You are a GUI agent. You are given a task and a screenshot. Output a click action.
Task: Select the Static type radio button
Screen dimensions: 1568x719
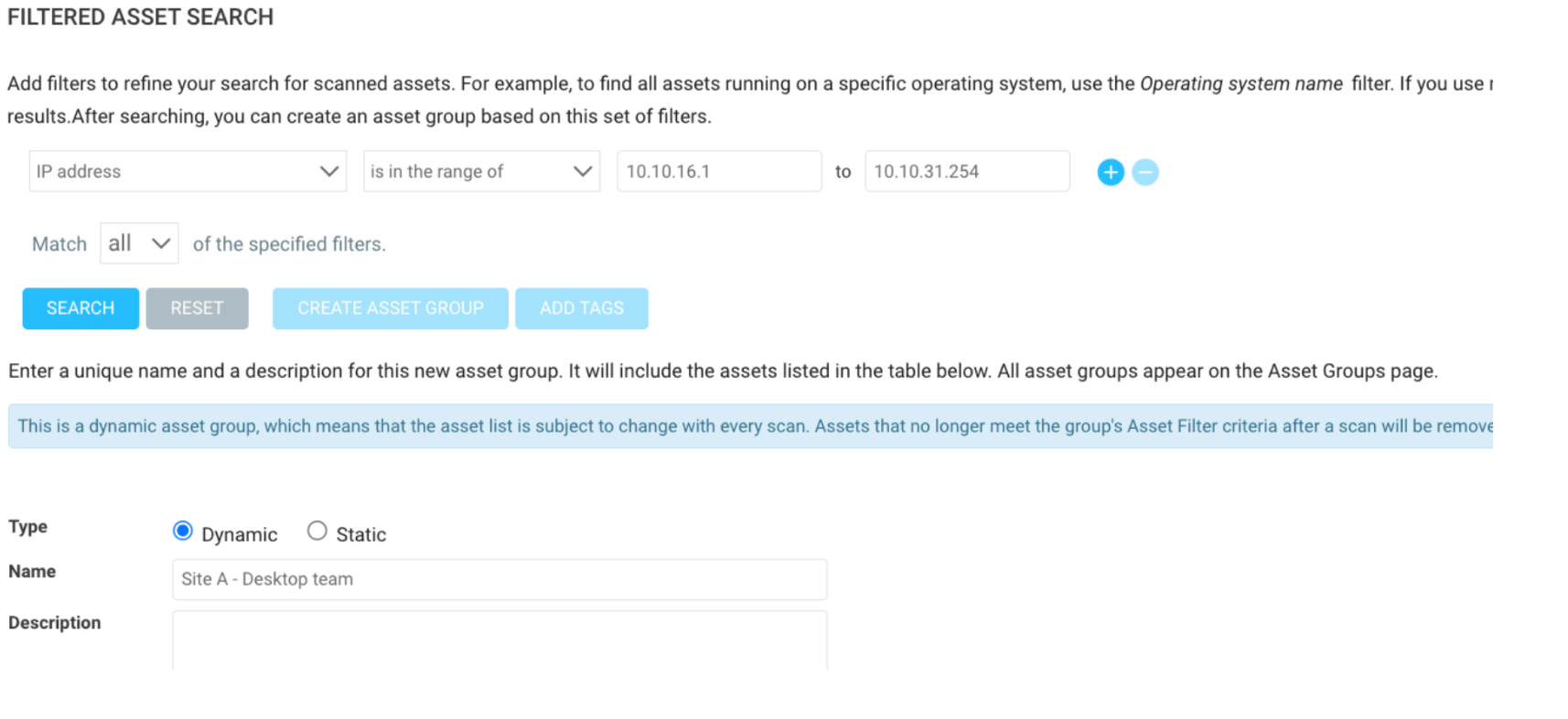[317, 531]
